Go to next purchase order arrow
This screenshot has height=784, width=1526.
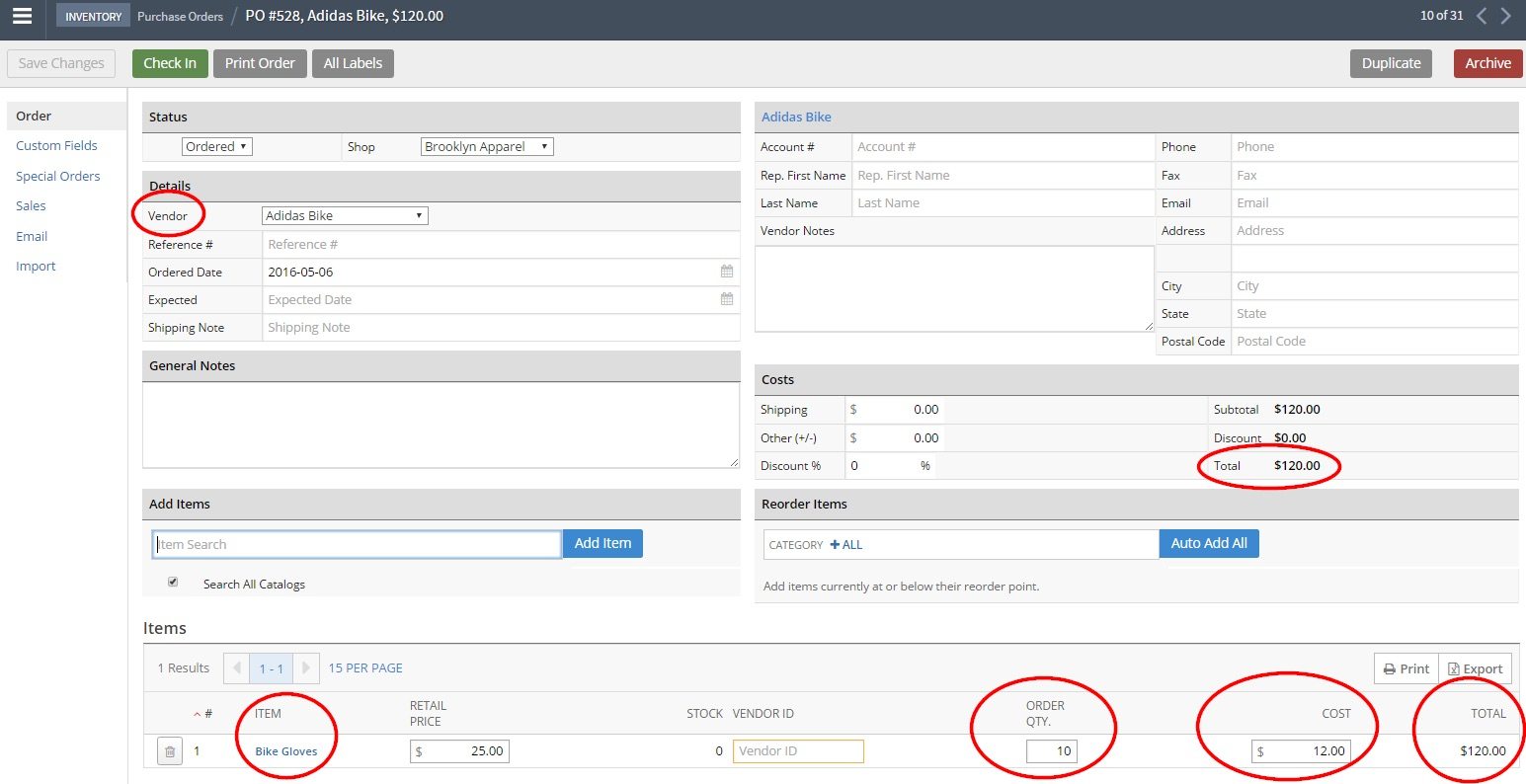pyautogui.click(x=1505, y=16)
